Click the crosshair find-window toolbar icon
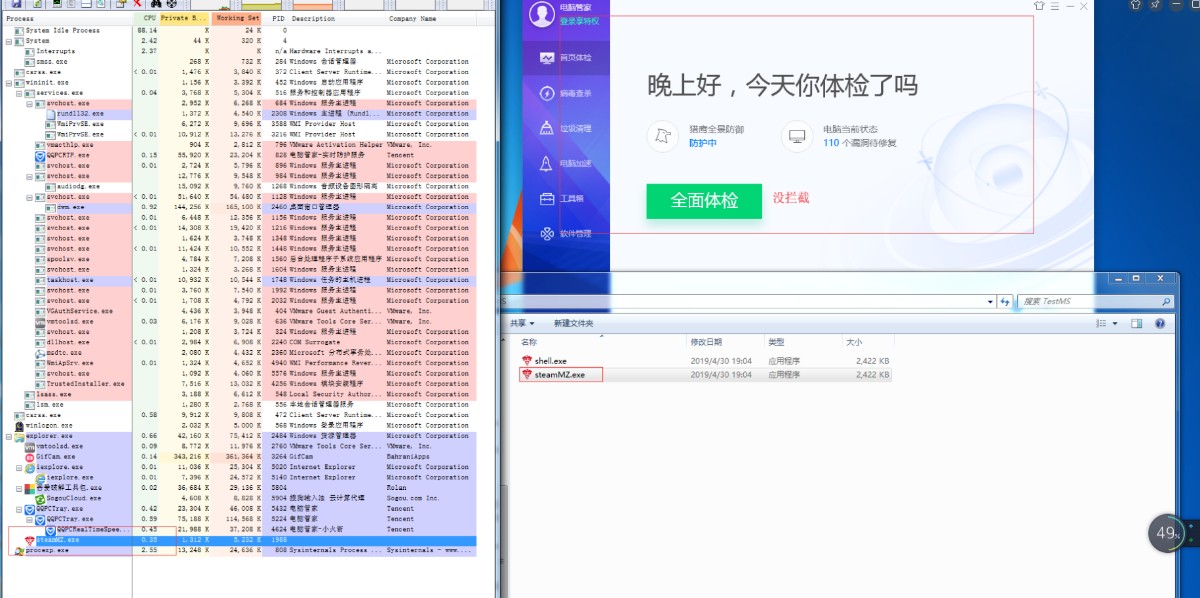 [x=172, y=4]
